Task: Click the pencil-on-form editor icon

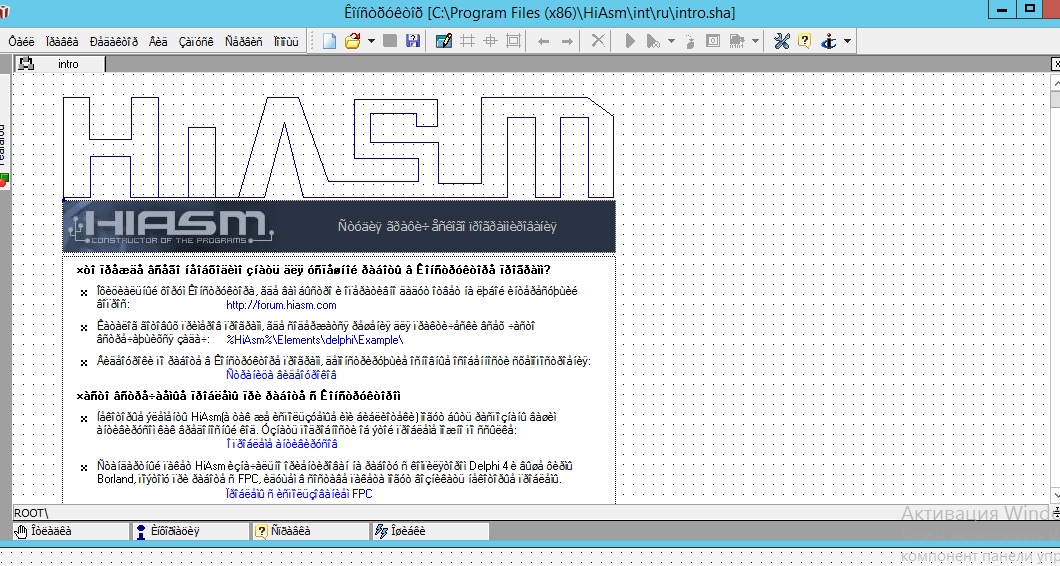Action: click(x=444, y=41)
